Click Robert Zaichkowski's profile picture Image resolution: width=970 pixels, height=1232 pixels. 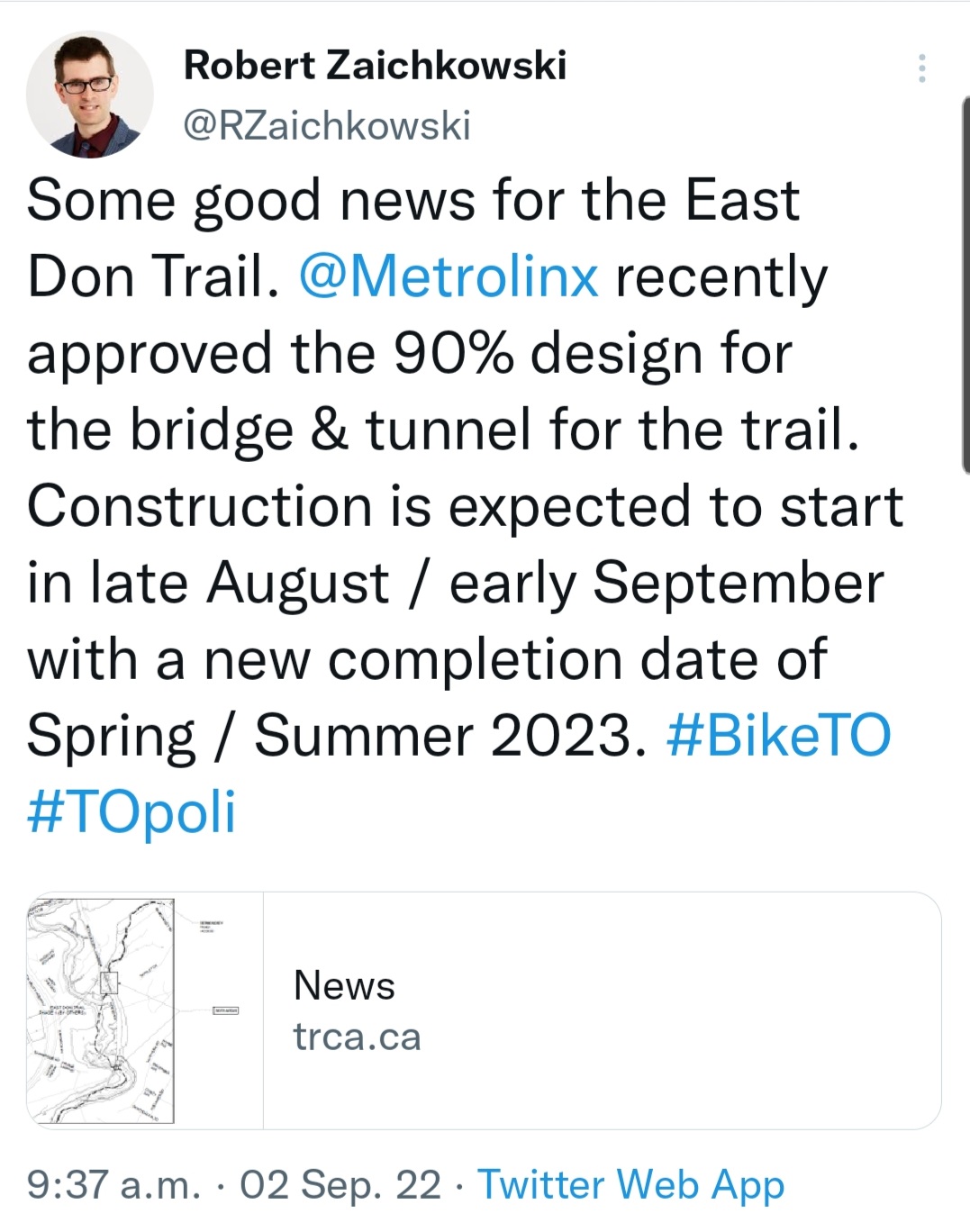[89, 95]
